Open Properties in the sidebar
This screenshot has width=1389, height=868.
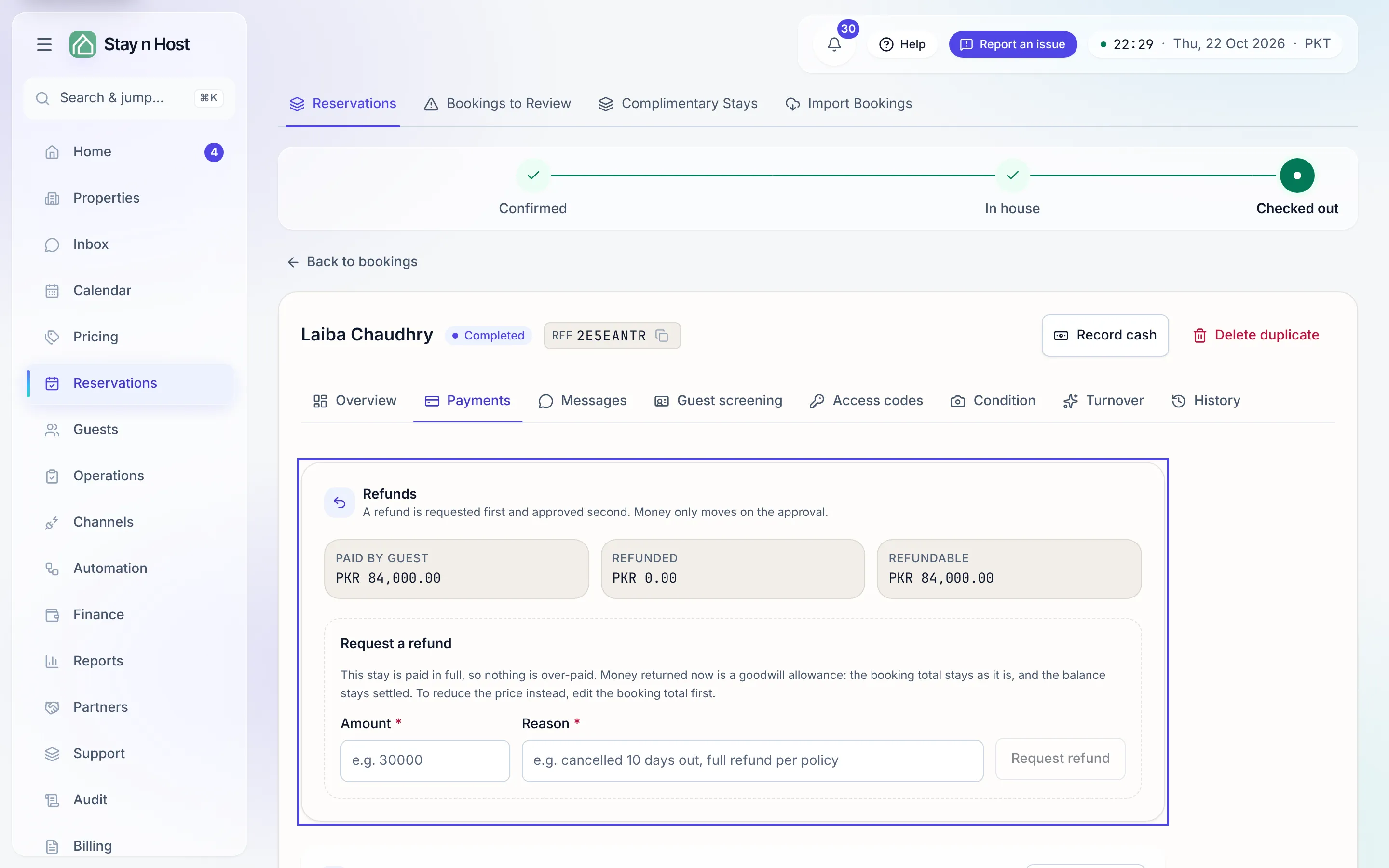130,198
